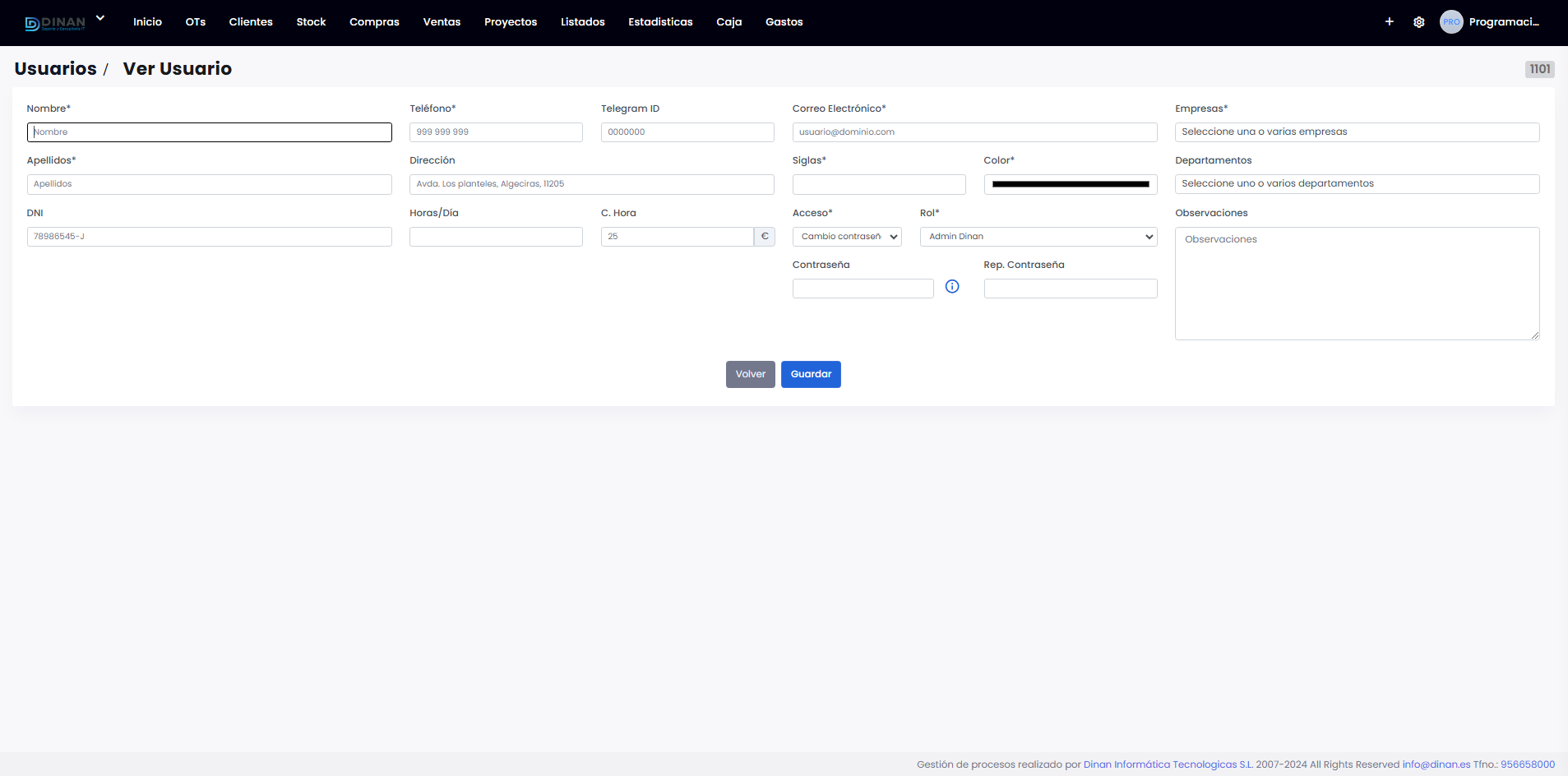Open the black Color picker swatch
1568x776 pixels.
click(x=1070, y=185)
